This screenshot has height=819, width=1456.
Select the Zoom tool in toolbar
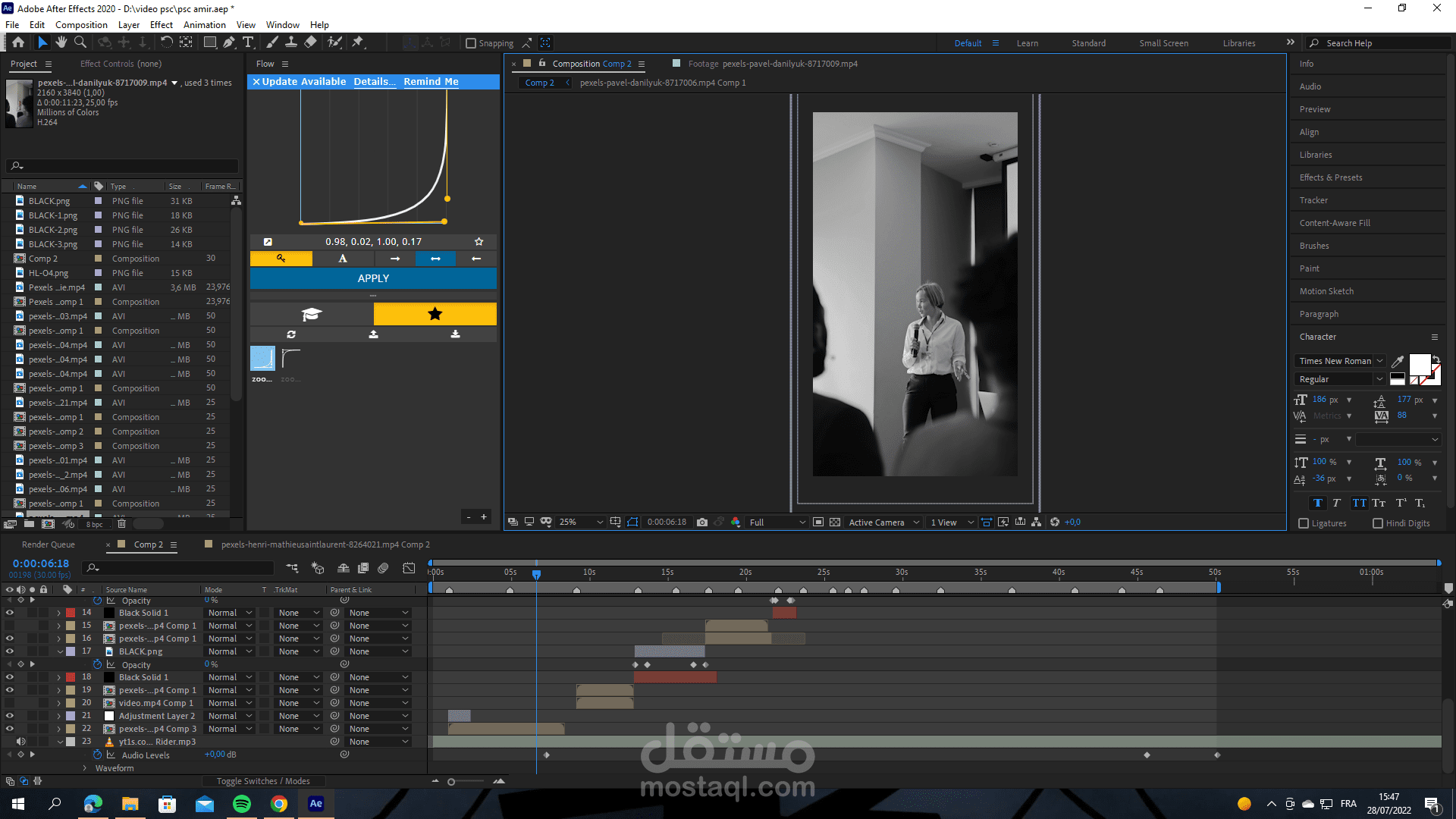80,42
